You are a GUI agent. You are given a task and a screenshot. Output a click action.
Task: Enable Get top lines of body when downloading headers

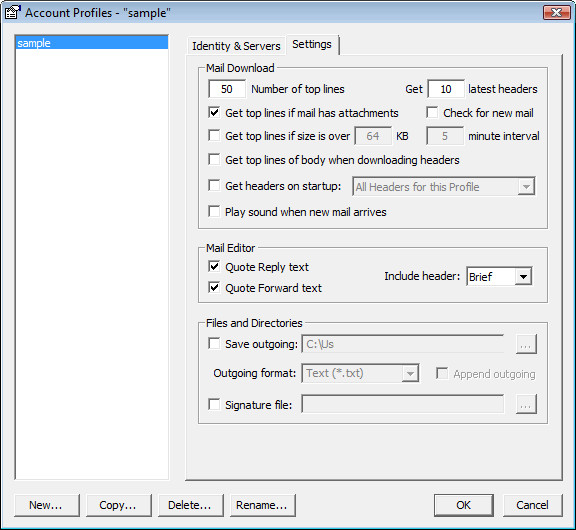point(214,159)
